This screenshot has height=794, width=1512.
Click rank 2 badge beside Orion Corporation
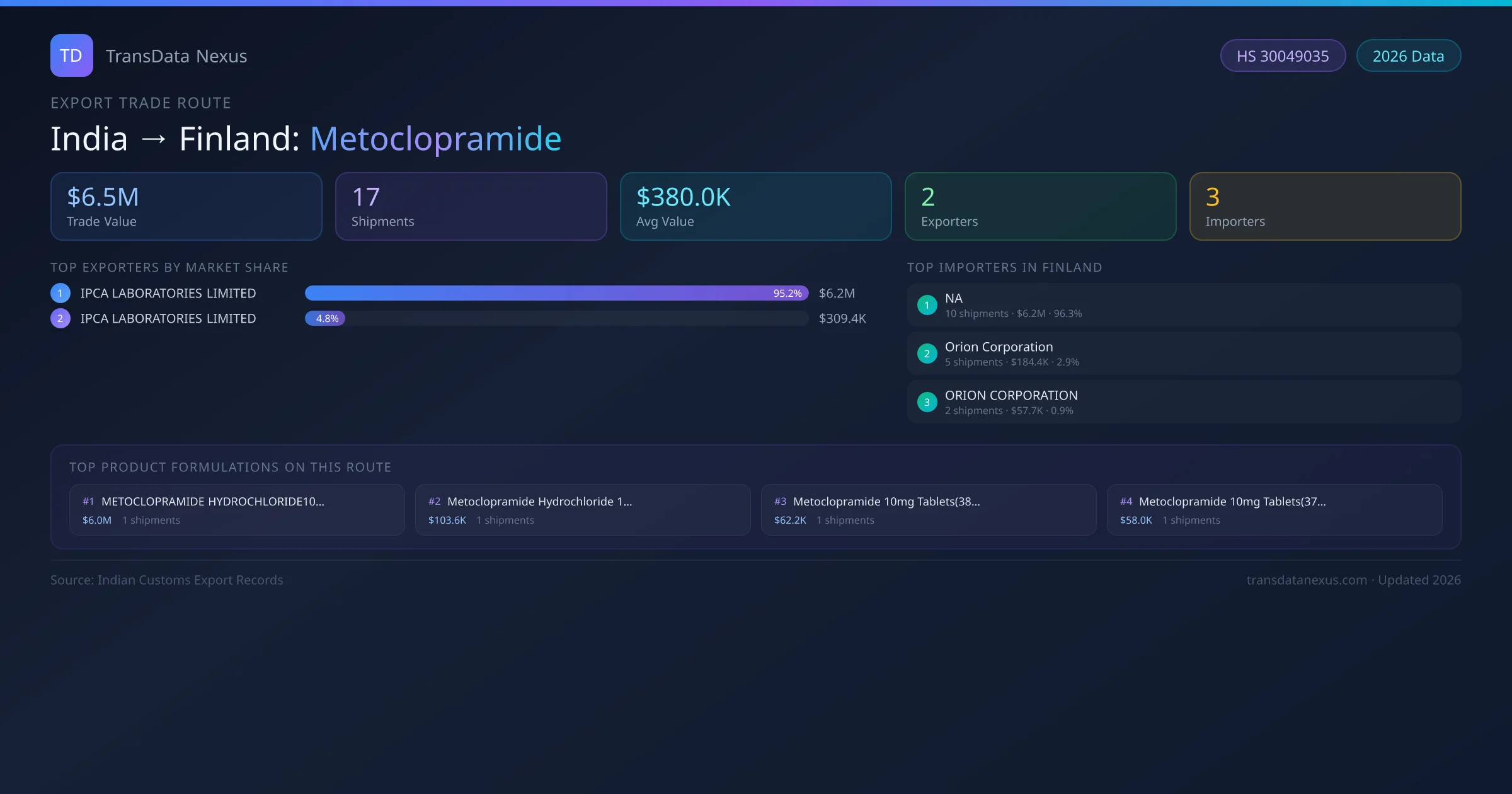[927, 354]
